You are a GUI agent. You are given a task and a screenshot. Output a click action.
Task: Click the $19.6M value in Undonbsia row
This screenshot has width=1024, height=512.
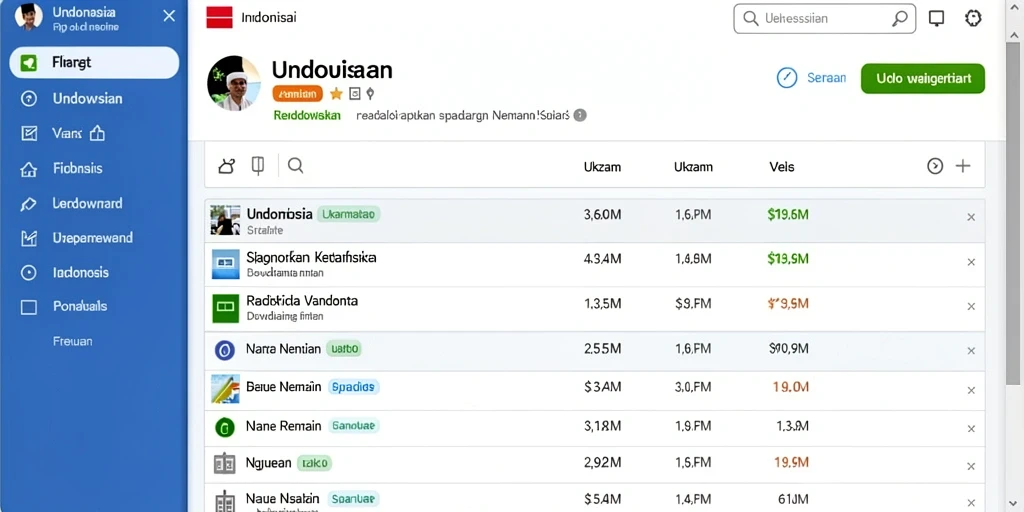788,214
